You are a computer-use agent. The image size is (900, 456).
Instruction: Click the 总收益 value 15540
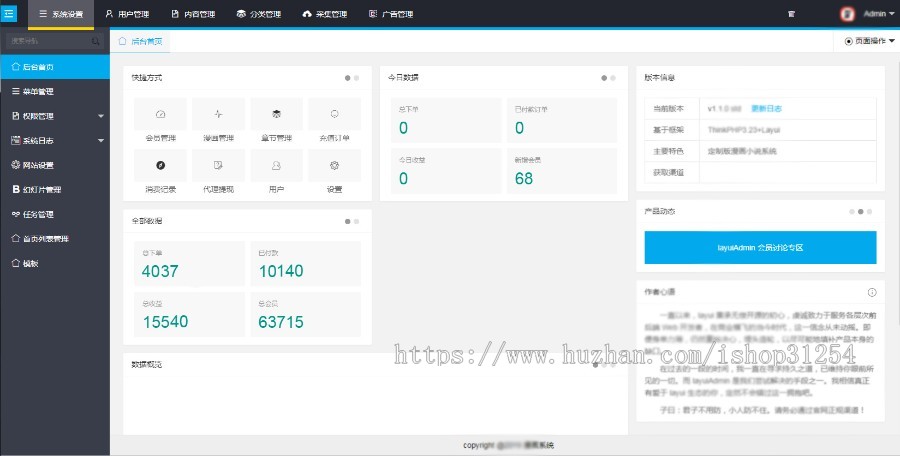point(165,322)
